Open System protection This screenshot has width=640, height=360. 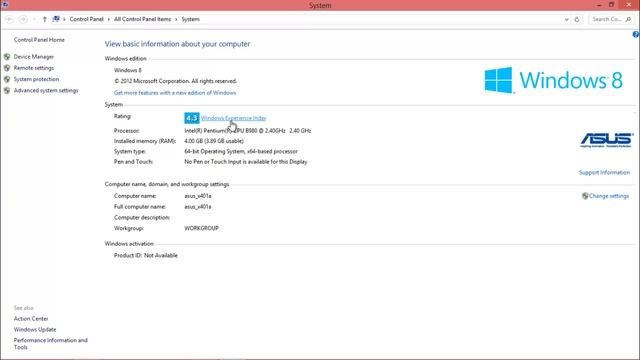tap(36, 79)
